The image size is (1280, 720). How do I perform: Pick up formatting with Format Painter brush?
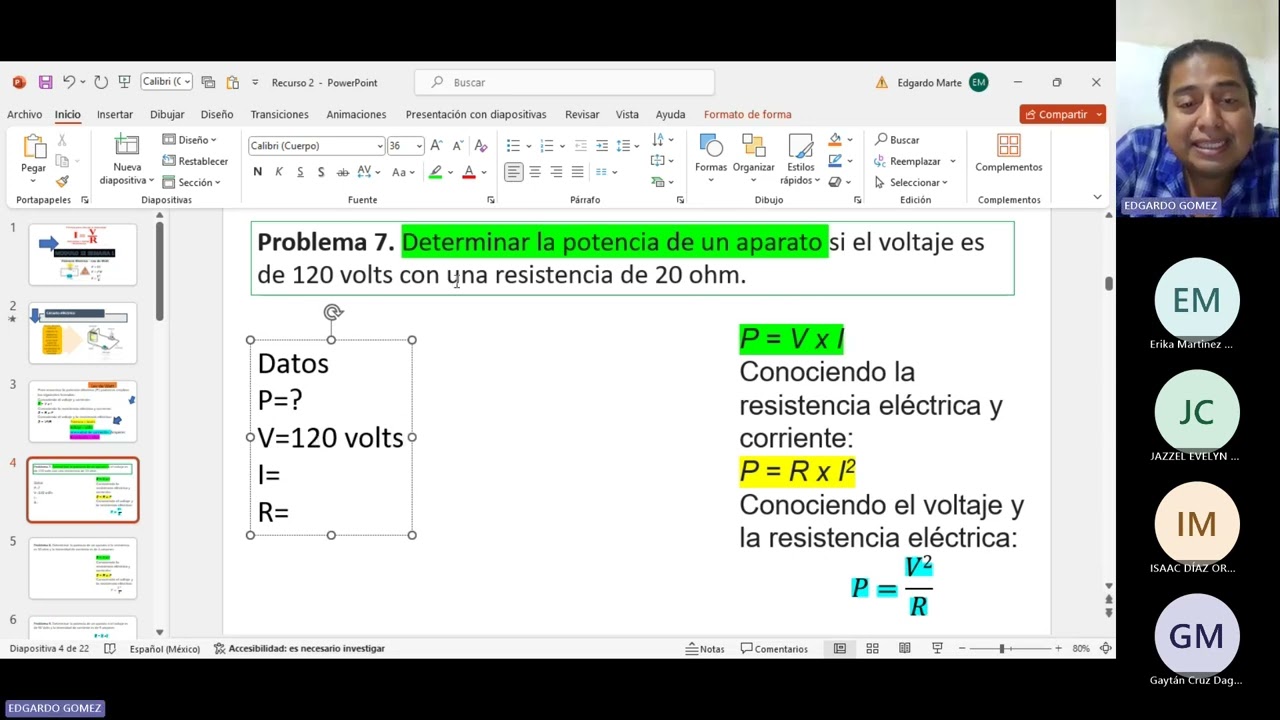[x=62, y=181]
